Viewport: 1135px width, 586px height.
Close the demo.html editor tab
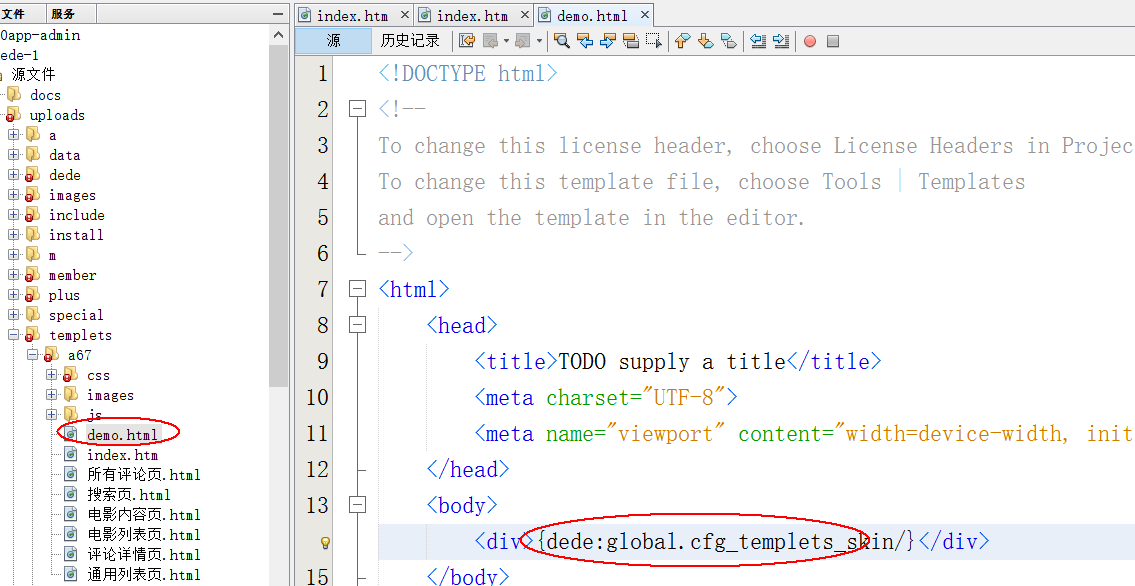[644, 15]
